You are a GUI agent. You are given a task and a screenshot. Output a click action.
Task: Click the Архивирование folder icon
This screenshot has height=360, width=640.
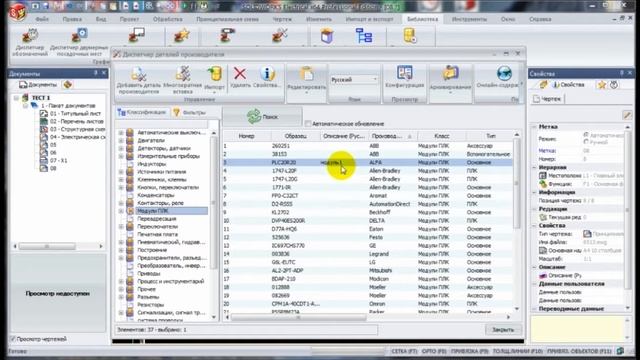coord(450,74)
